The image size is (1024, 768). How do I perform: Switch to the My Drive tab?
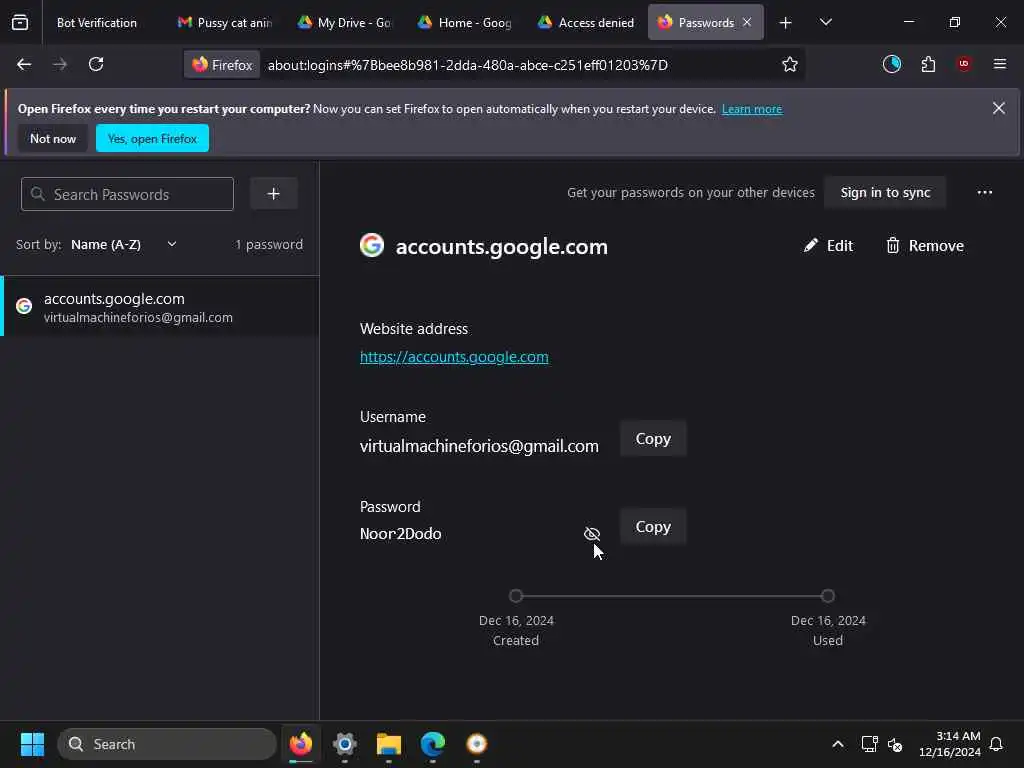[x=345, y=23]
